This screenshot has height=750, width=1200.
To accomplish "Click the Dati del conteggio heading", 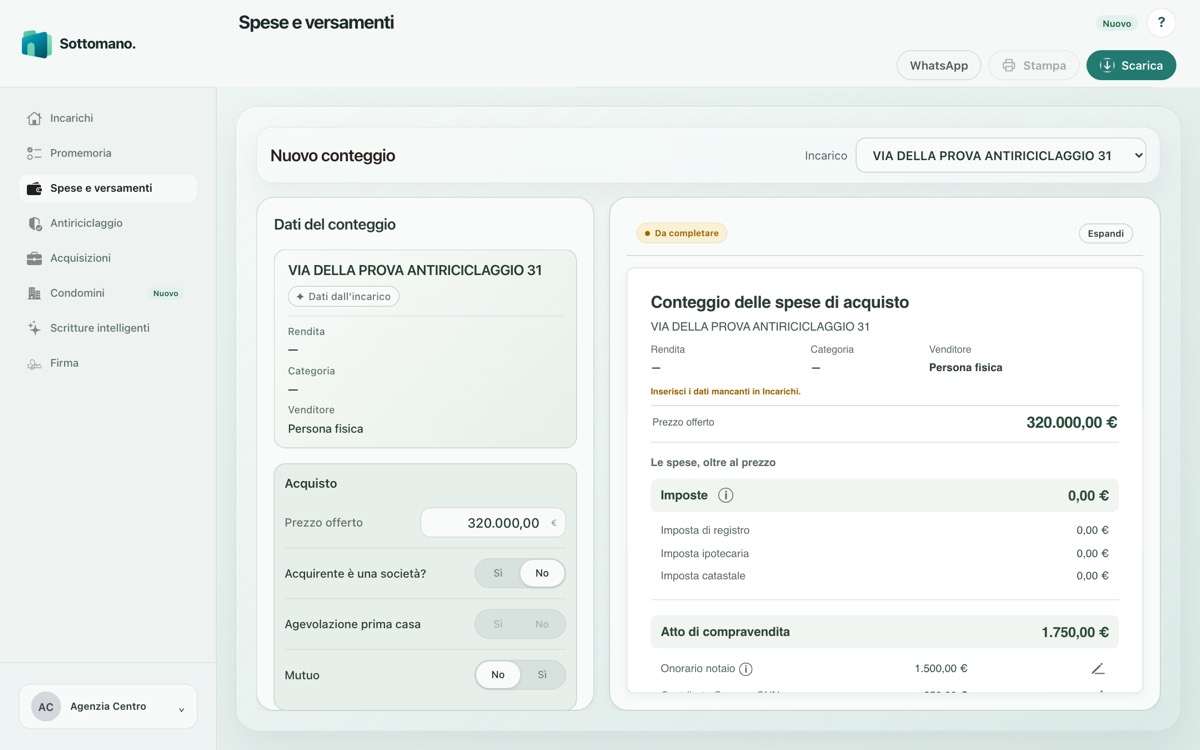I will tap(335, 225).
